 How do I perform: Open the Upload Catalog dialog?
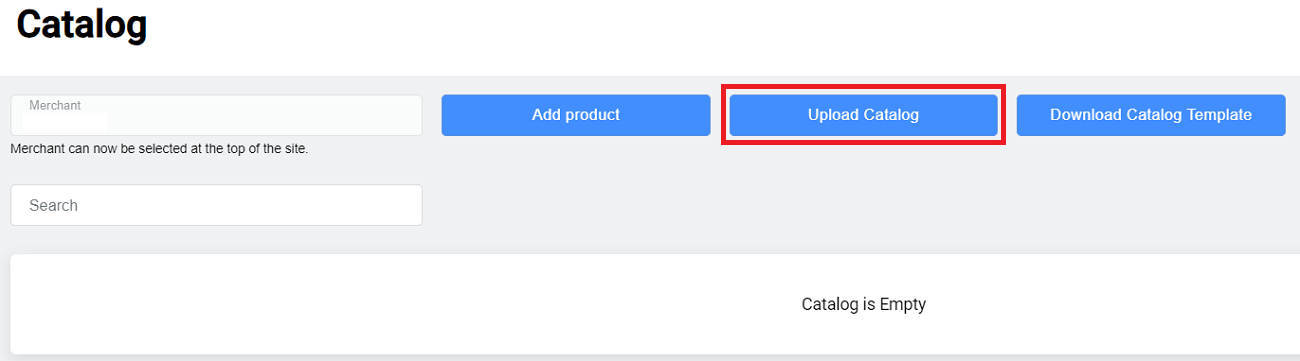(x=863, y=115)
